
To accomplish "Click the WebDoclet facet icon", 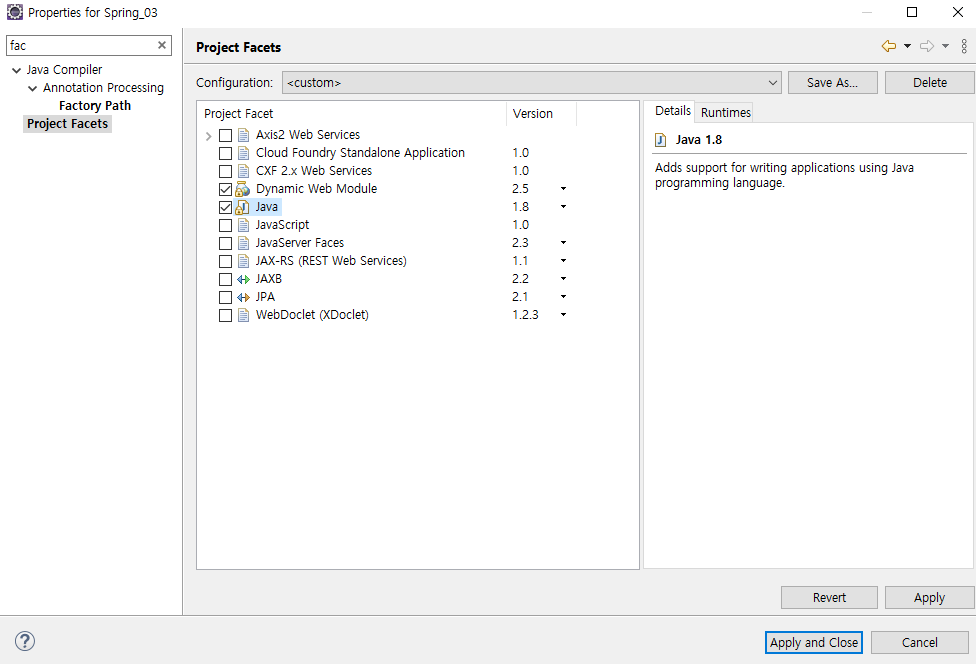I will coord(243,316).
